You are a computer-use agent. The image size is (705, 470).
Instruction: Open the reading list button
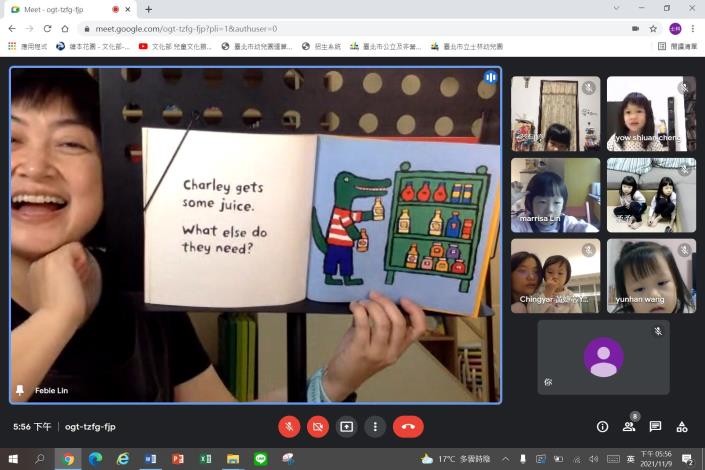[678, 46]
